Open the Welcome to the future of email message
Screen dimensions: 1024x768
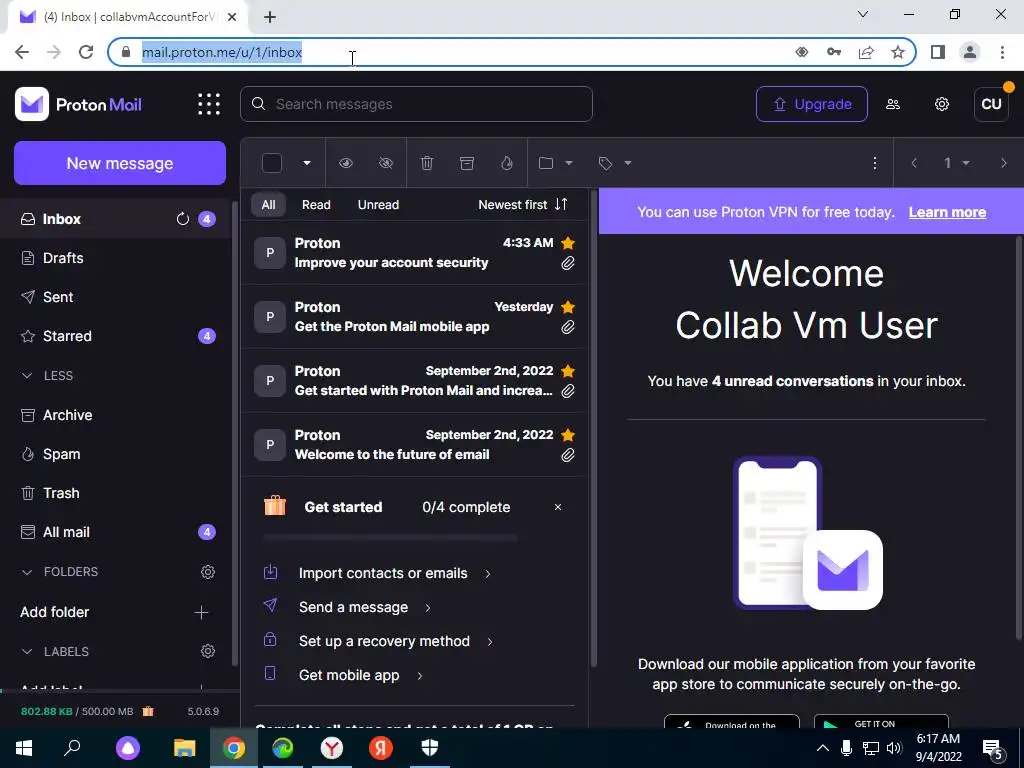point(415,445)
